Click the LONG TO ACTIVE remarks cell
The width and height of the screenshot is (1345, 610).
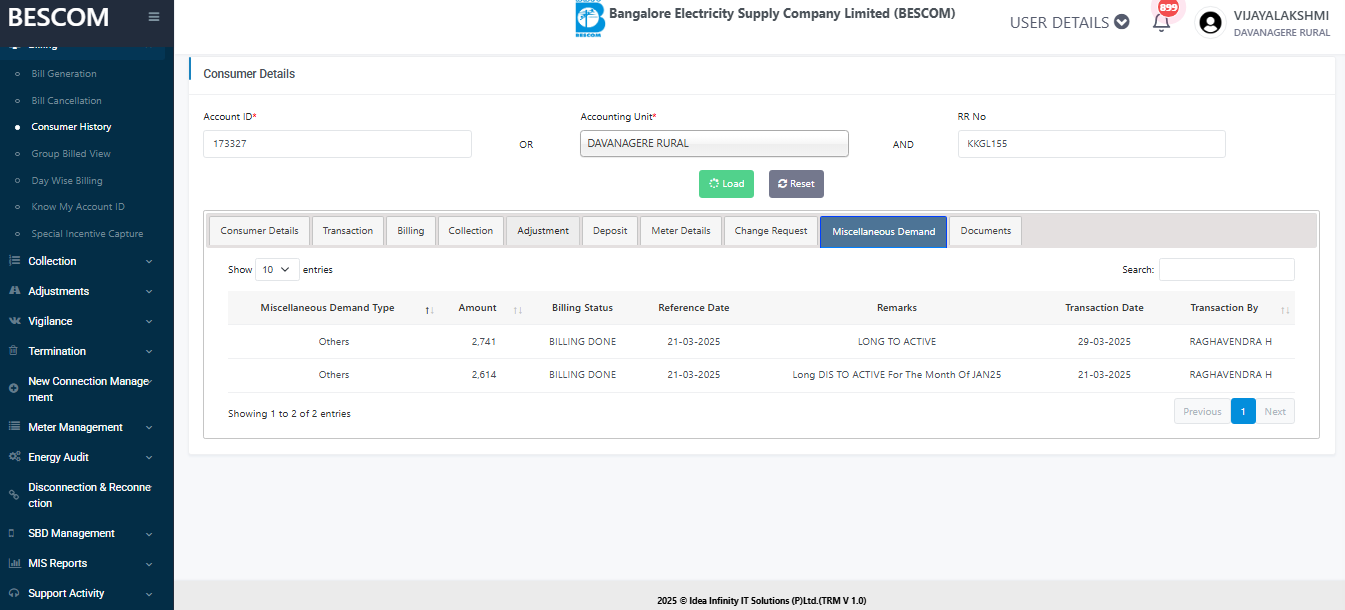pyautogui.click(x=897, y=342)
